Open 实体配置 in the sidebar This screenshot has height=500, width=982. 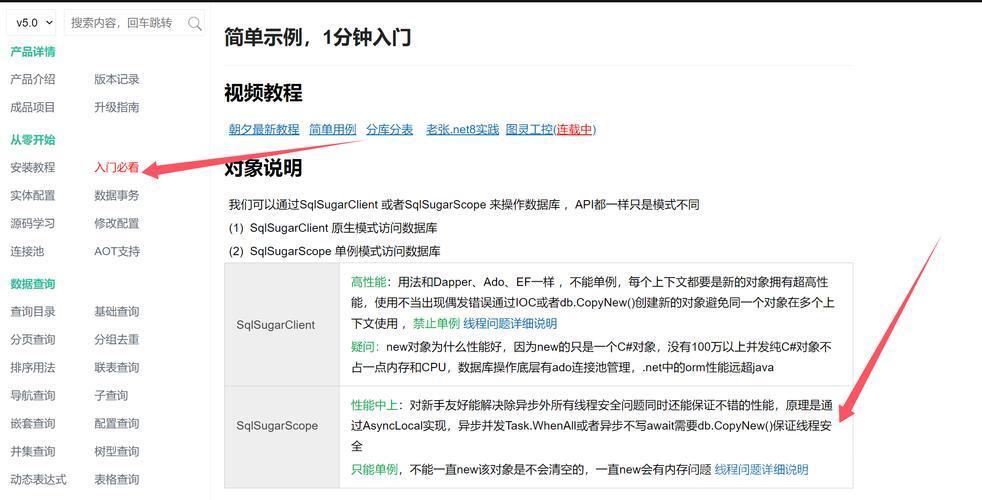click(33, 195)
